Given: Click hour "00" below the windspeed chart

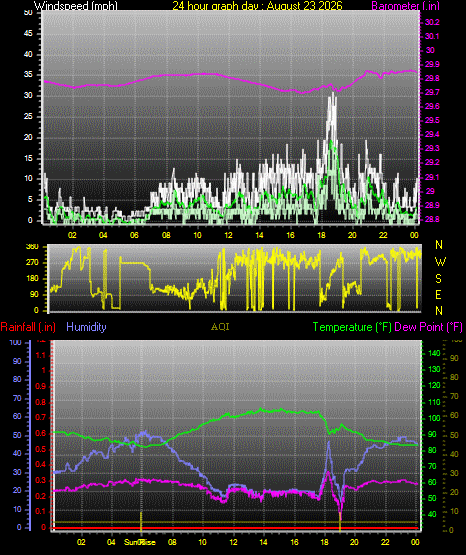Looking at the screenshot, I should click(x=414, y=235).
